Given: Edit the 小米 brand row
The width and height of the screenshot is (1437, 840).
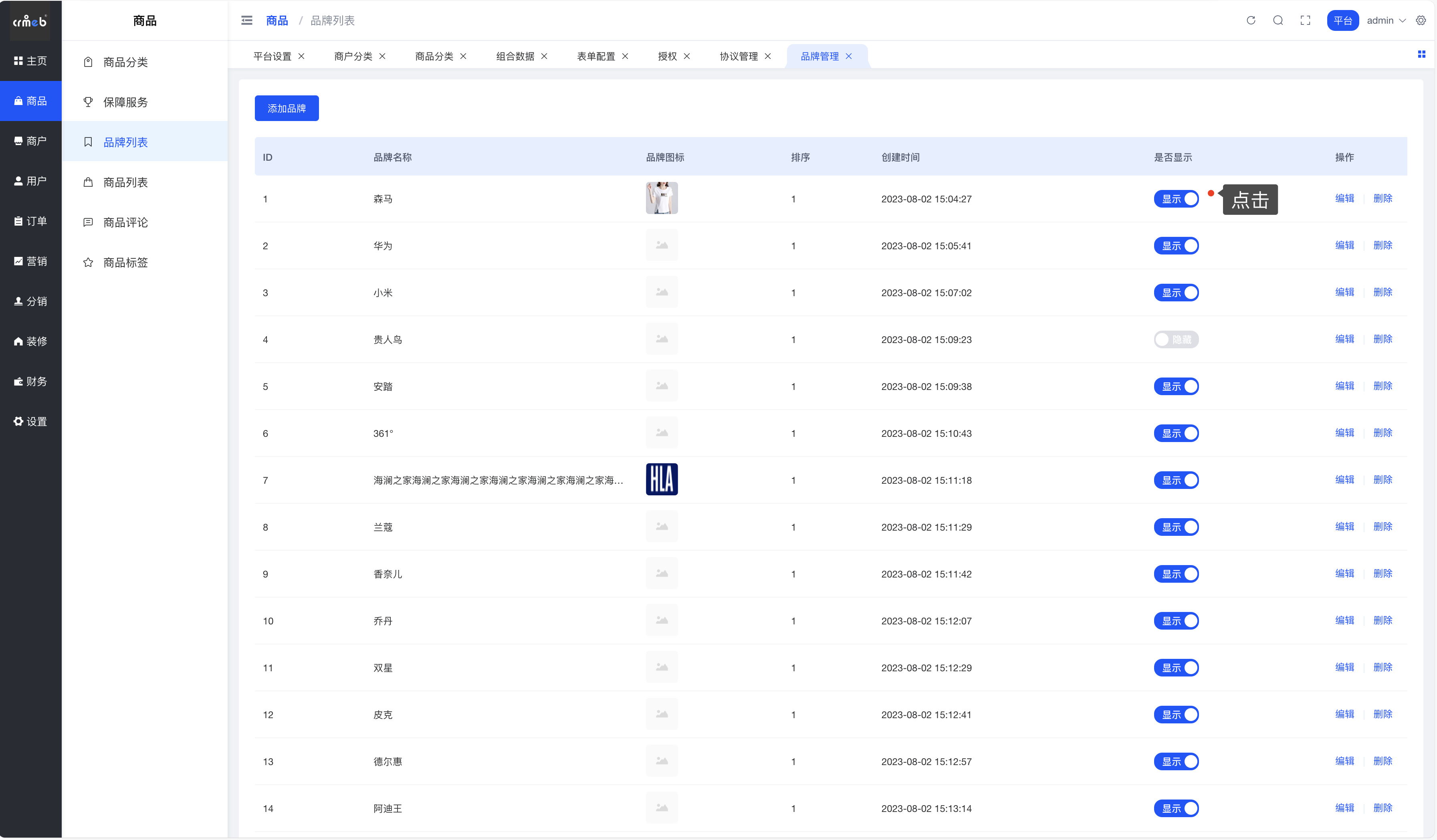Looking at the screenshot, I should pyautogui.click(x=1344, y=292).
